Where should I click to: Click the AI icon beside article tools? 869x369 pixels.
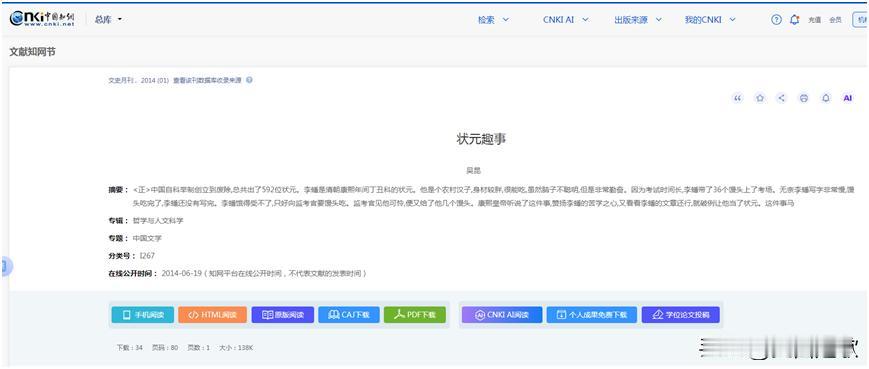(x=847, y=98)
